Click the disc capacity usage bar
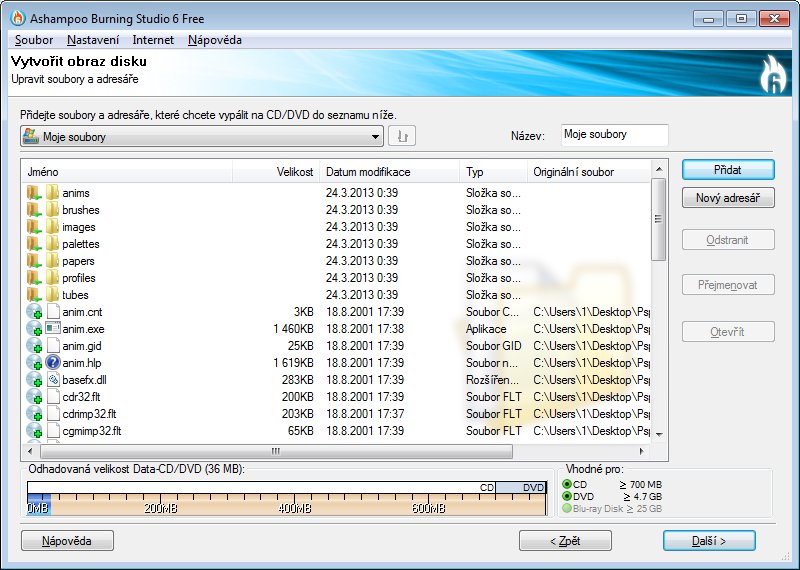This screenshot has height=570, width=800. pos(287,498)
